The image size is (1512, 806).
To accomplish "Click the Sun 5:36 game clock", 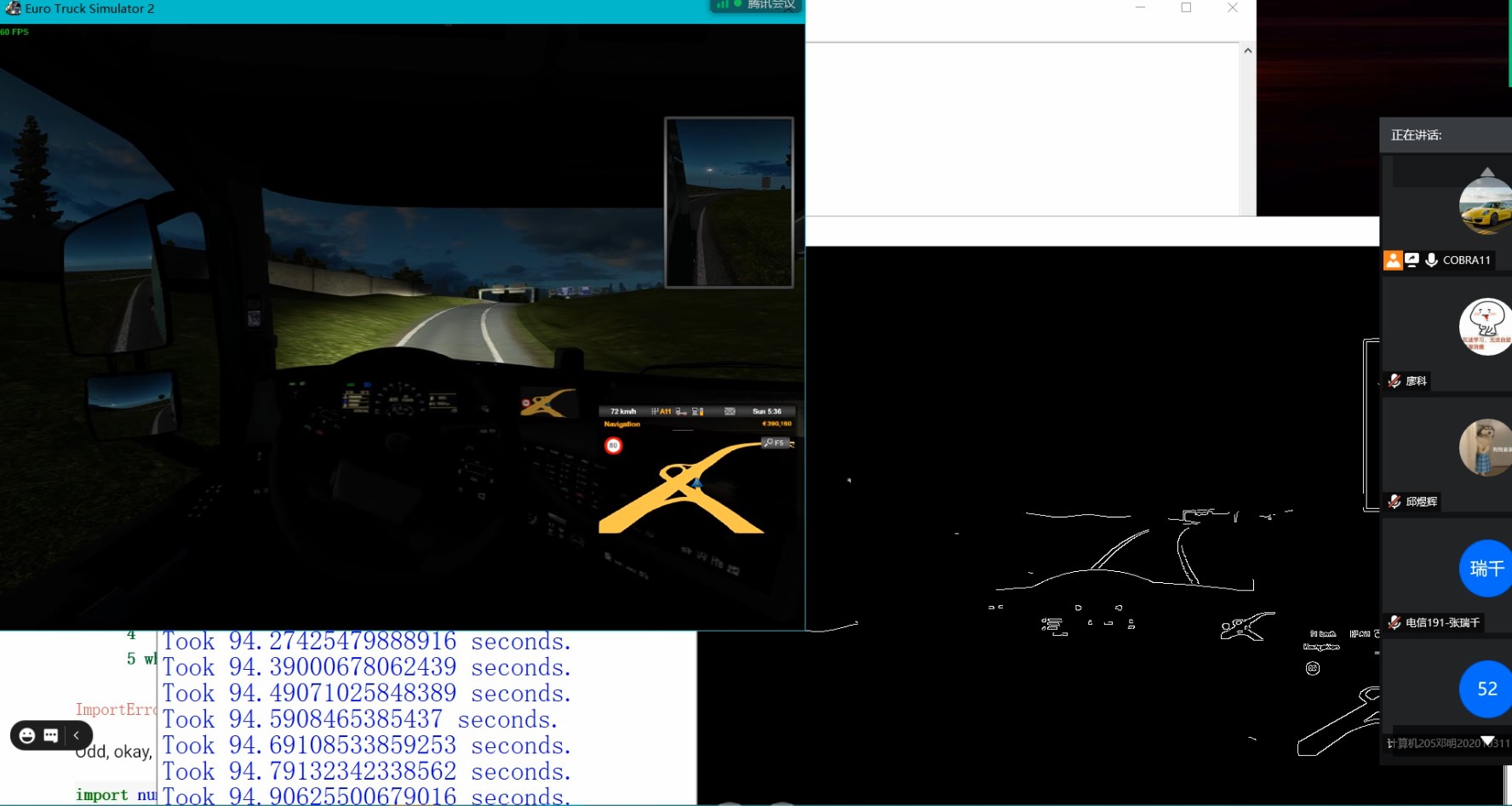I will [x=766, y=411].
